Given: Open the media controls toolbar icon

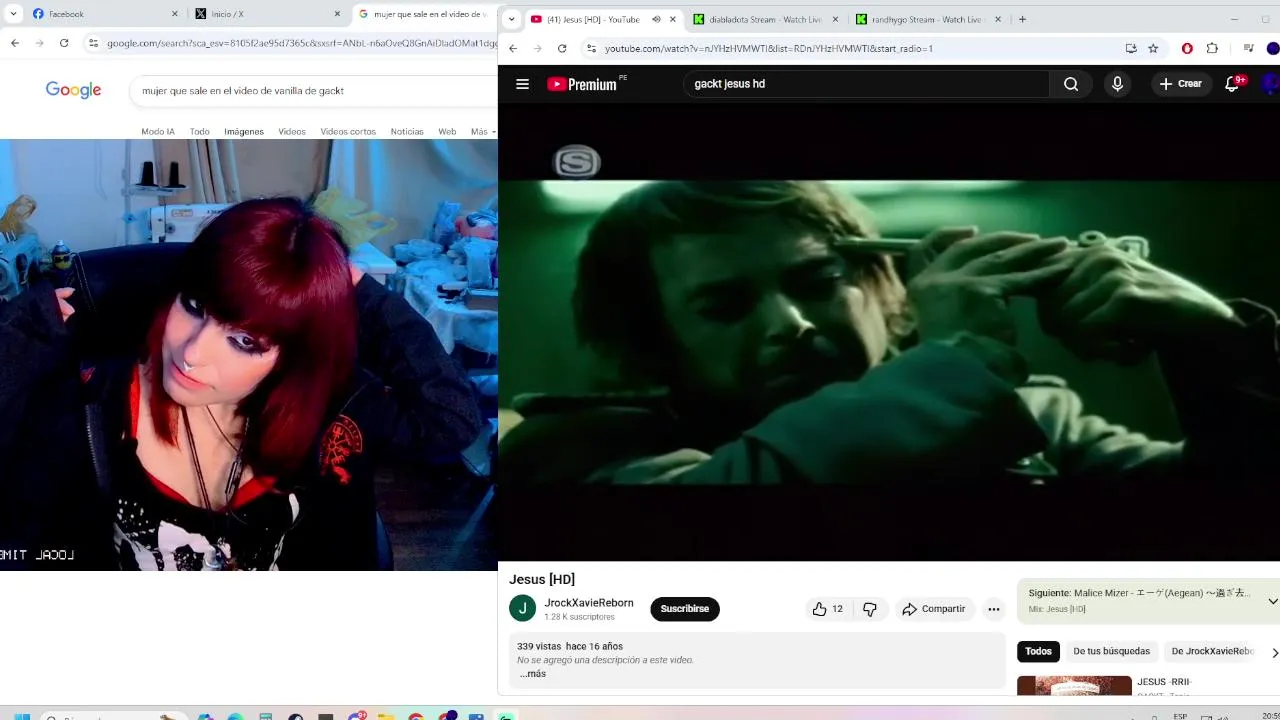Looking at the screenshot, I should point(1248,48).
